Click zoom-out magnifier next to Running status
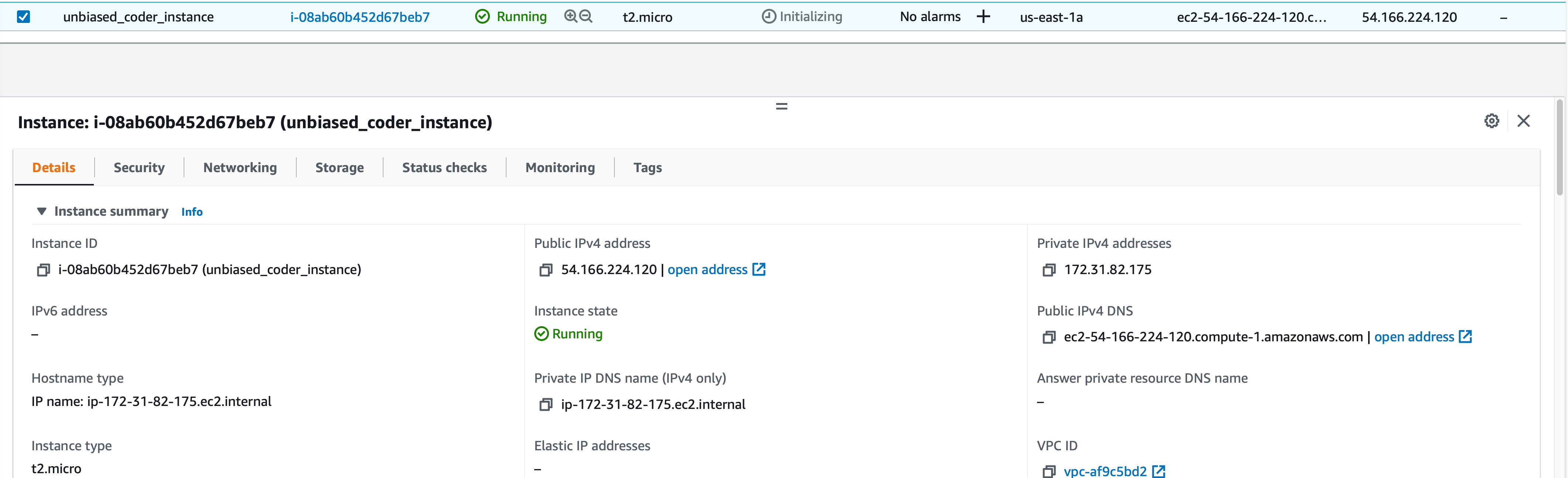 pyautogui.click(x=586, y=17)
